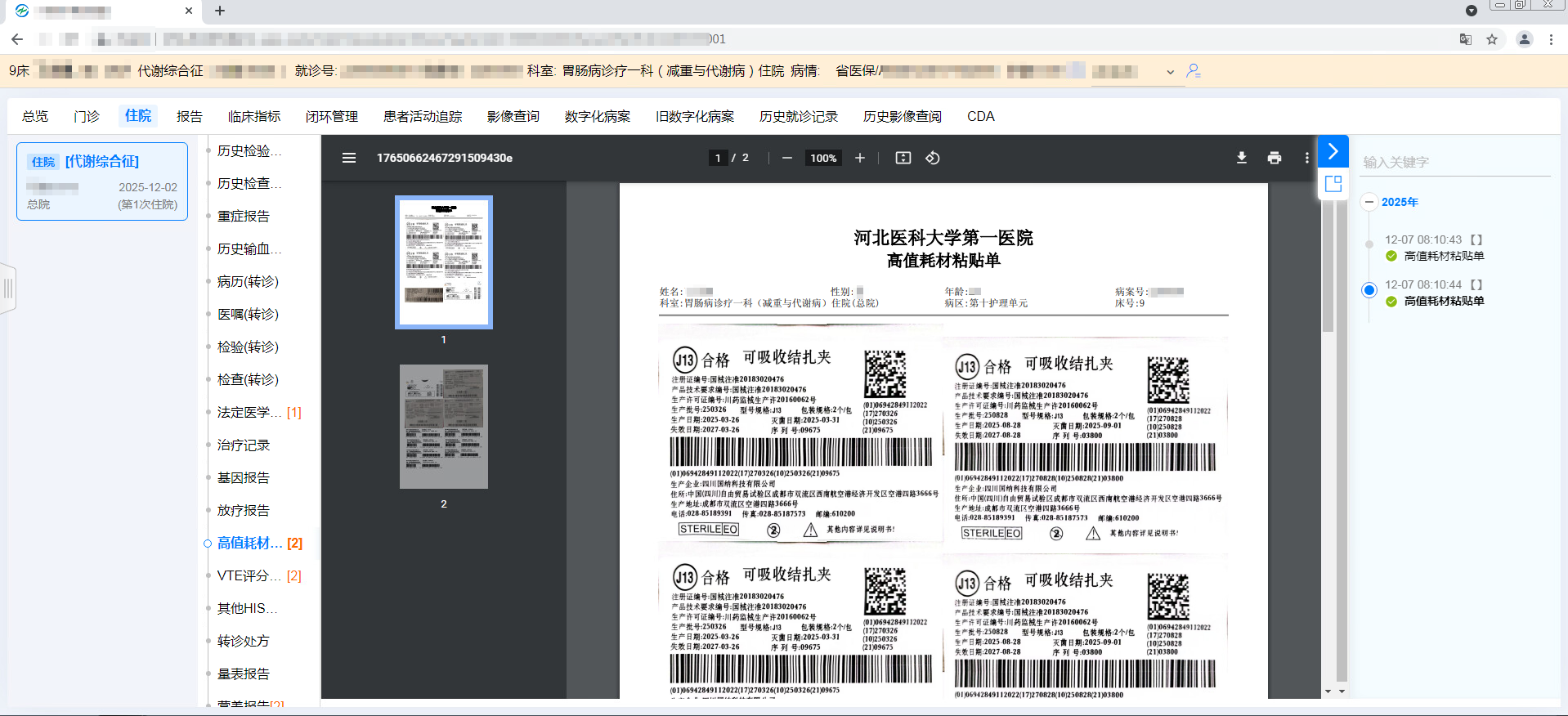The width and height of the screenshot is (1568, 716).
Task: Print the PDF document
Action: click(1274, 158)
